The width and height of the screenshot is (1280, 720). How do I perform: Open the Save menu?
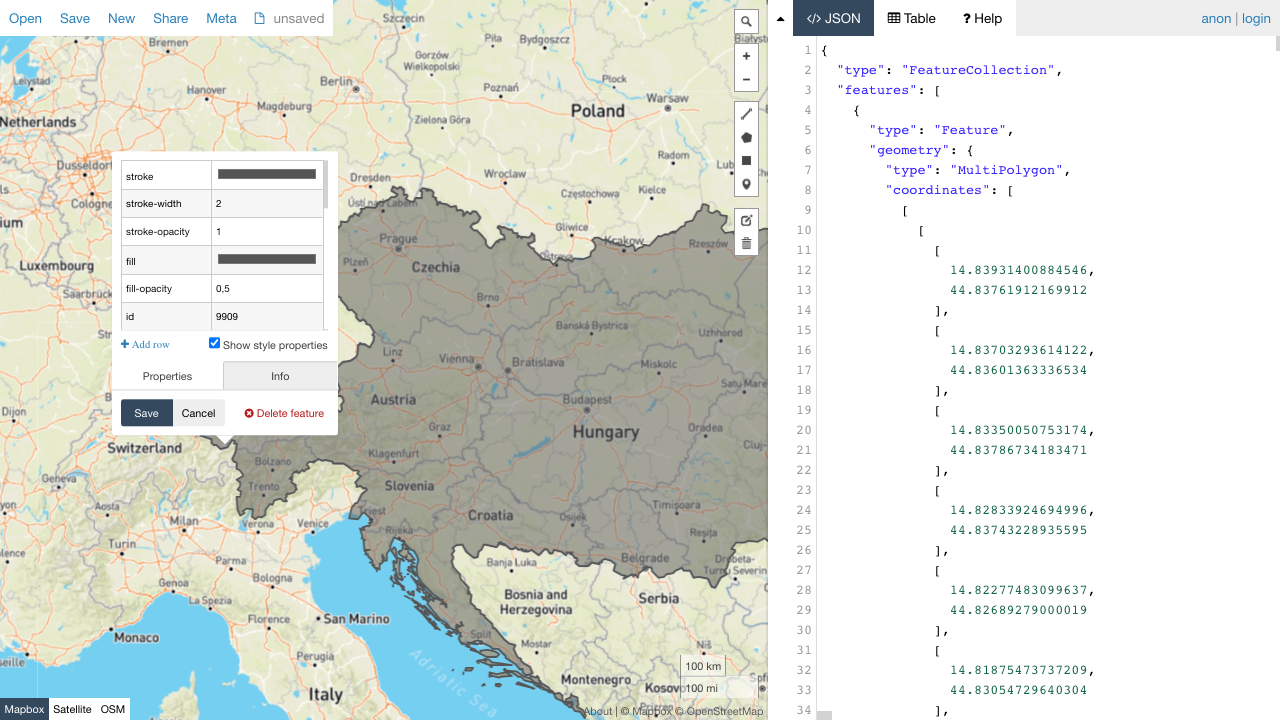[75, 18]
